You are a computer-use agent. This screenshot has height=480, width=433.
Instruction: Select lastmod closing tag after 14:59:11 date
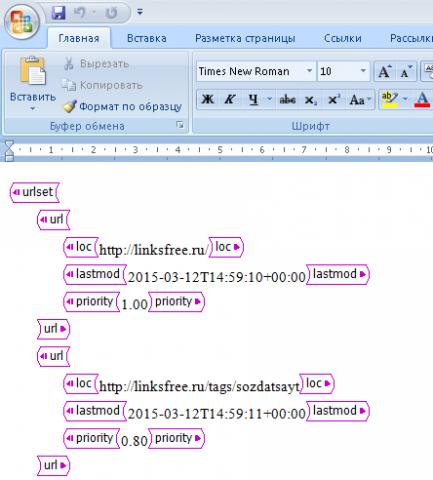(338, 411)
